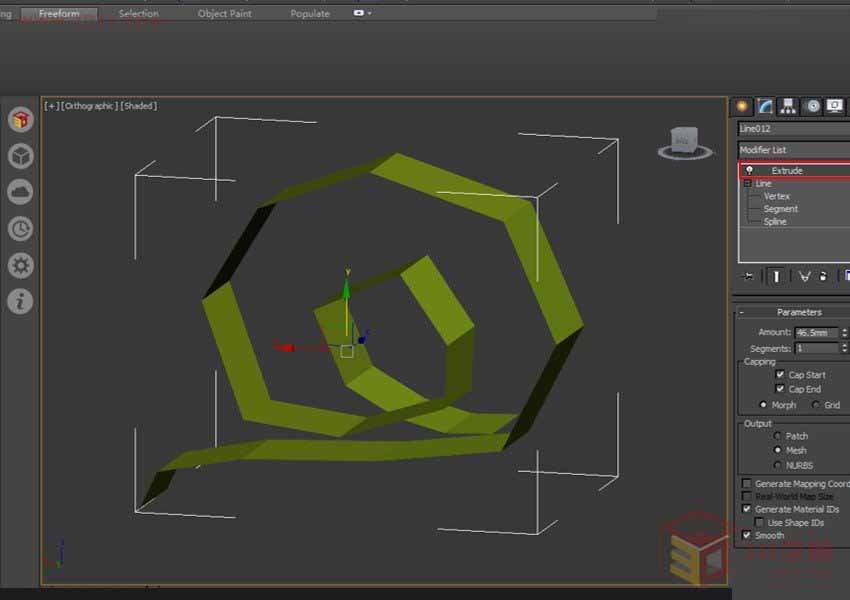The height and width of the screenshot is (600, 850).
Task: Uncheck the Cap Start checkbox
Action: [780, 375]
